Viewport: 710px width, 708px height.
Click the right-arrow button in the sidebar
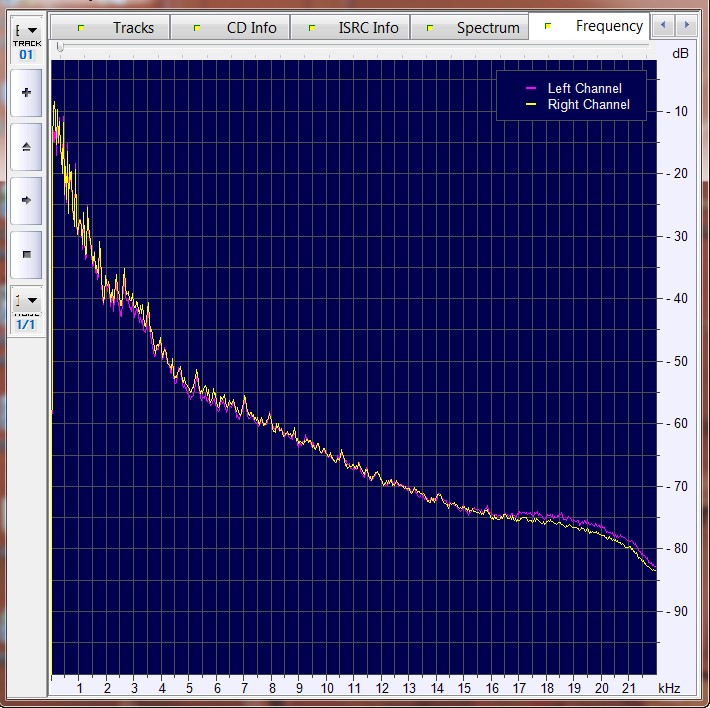pos(26,200)
